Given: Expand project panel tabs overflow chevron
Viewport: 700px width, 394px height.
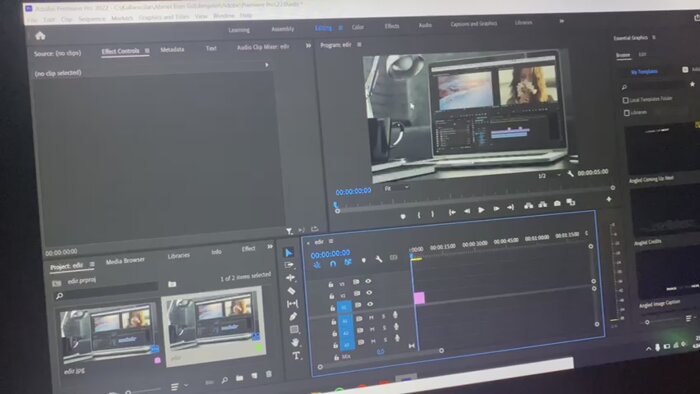Looking at the screenshot, I should click(x=270, y=246).
